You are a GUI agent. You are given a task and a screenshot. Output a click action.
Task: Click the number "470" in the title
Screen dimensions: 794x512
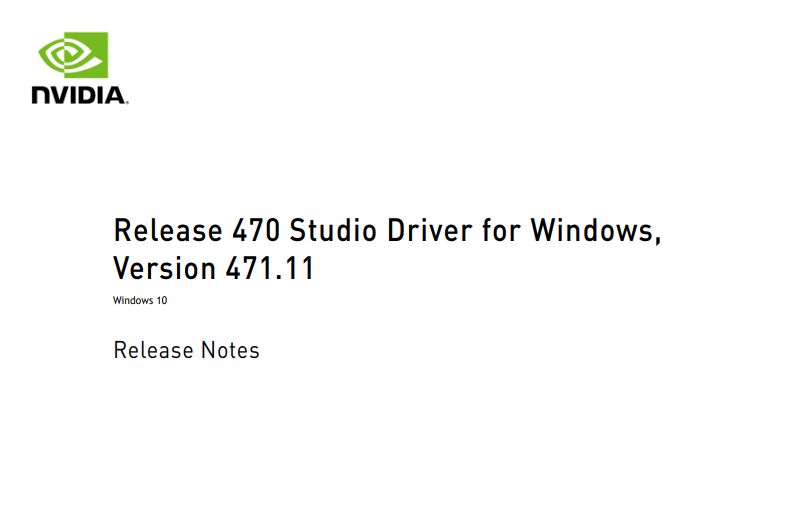tap(256, 230)
